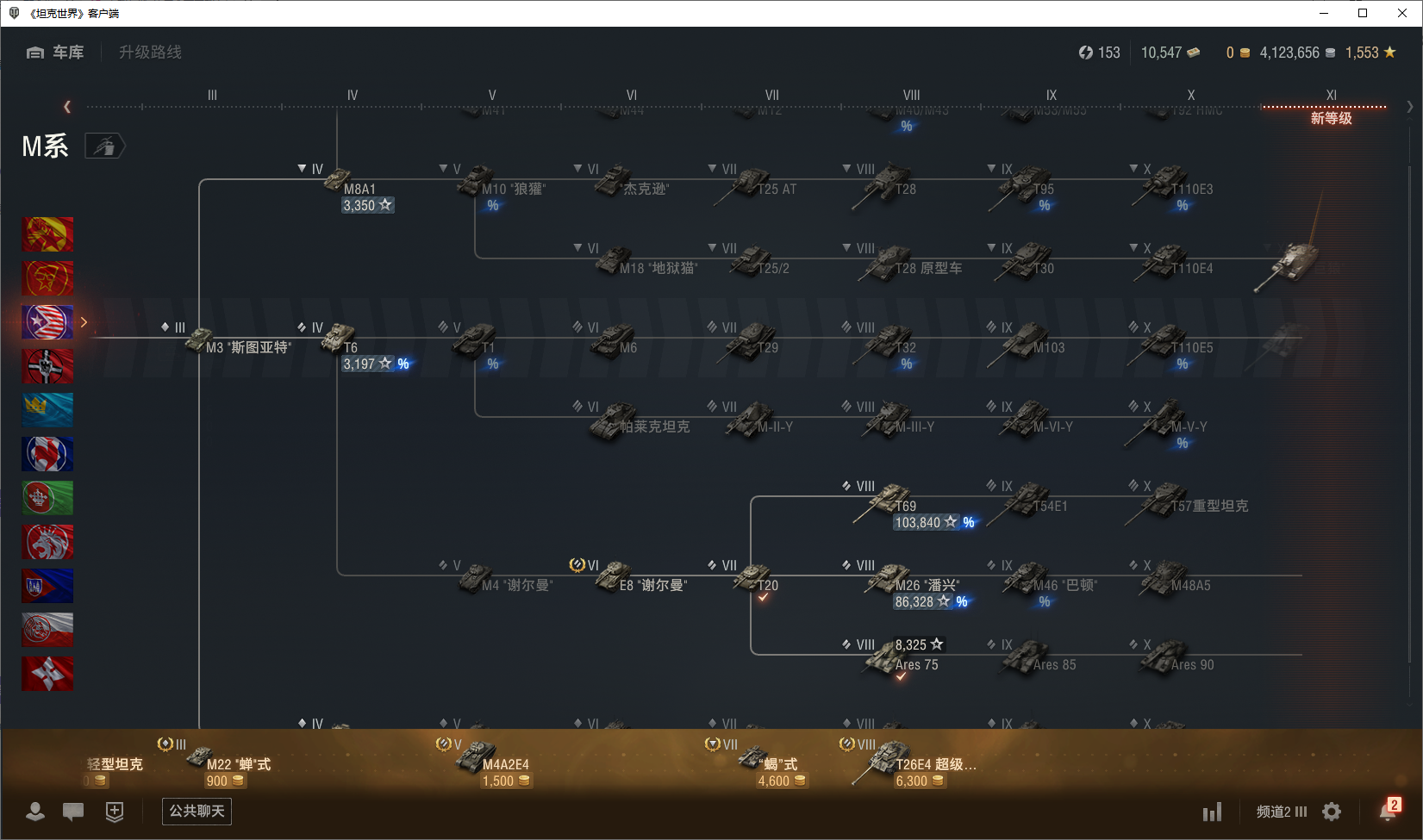1423x840 pixels.
Task: Click the vertical scrollbar at right edge
Action: (1410, 414)
